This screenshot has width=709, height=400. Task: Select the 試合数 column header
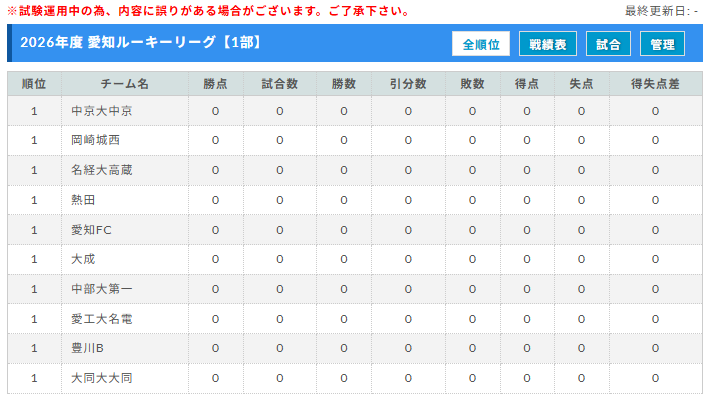tap(279, 84)
